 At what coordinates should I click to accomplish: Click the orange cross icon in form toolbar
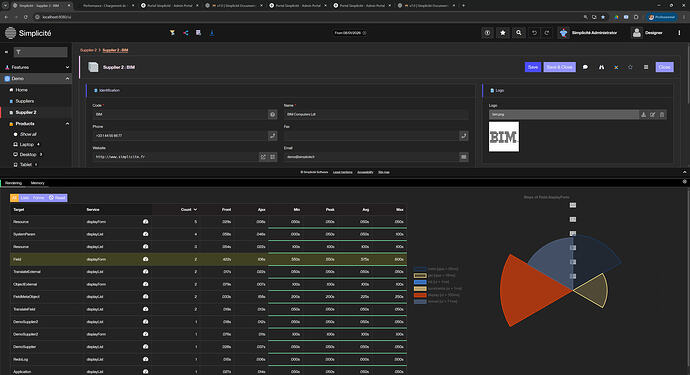coord(616,67)
